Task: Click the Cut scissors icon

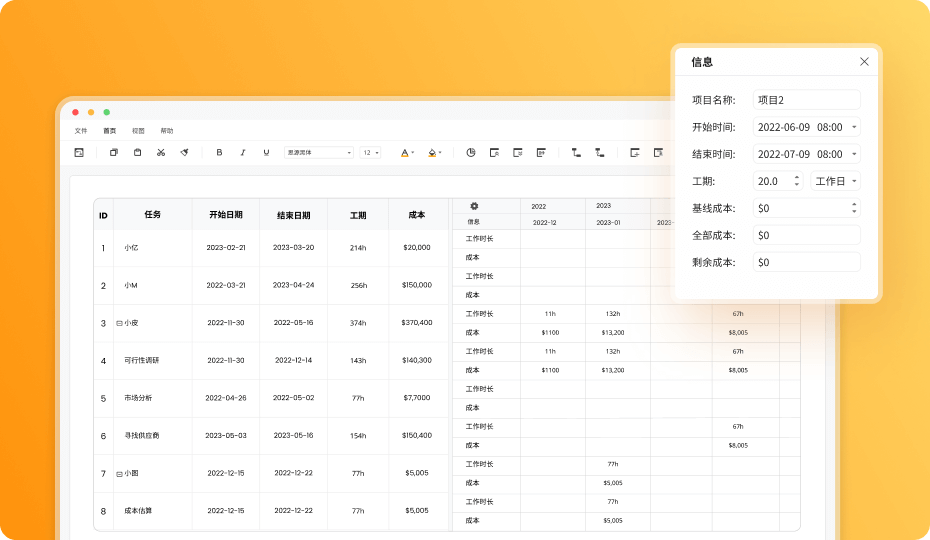Action: (161, 153)
